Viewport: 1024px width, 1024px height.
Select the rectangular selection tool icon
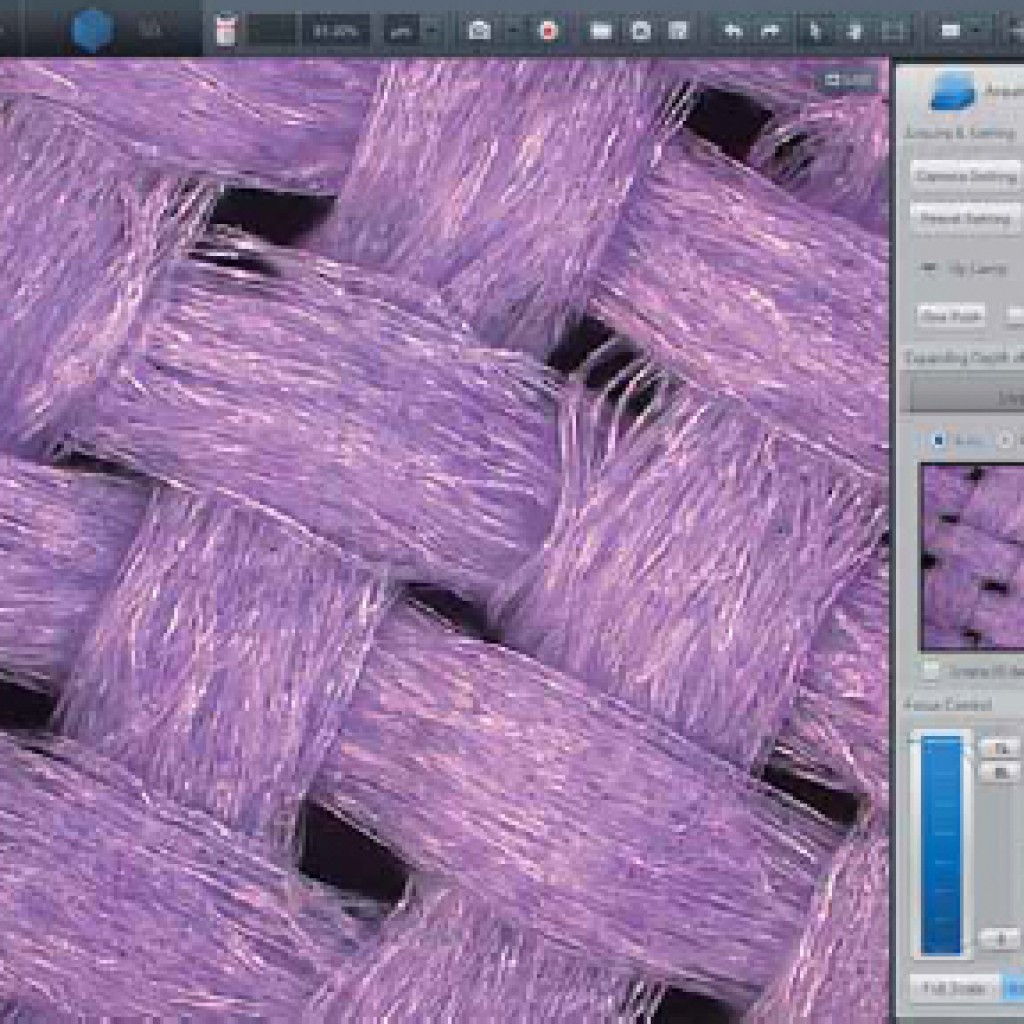[893, 31]
